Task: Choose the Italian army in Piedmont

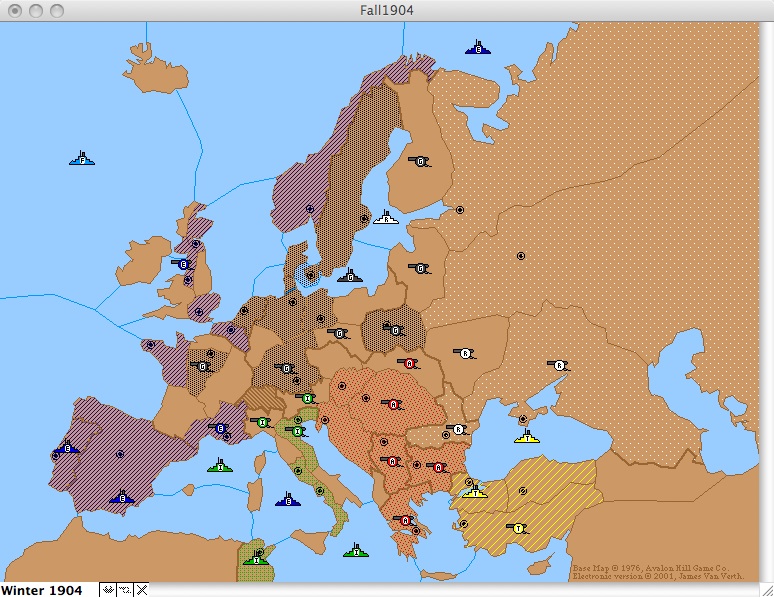Action: click(262, 423)
